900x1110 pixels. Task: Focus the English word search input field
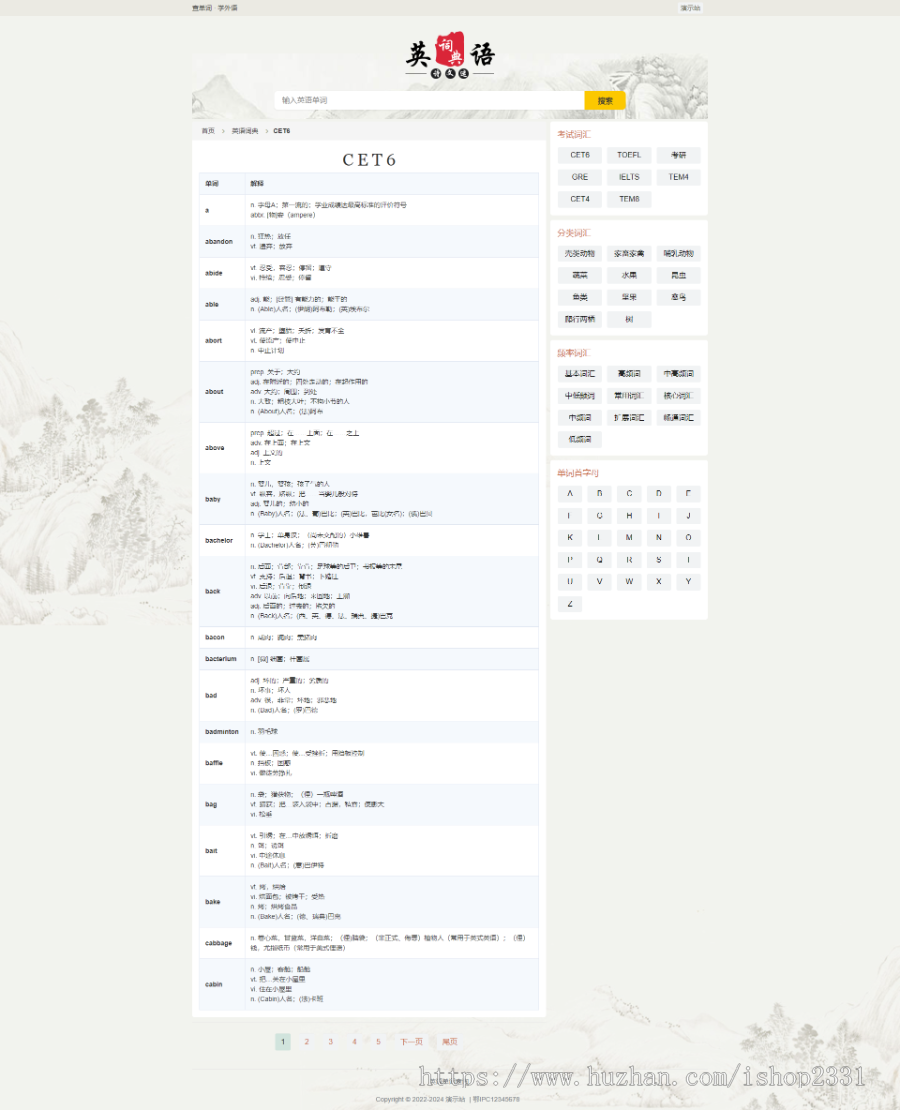pyautogui.click(x=429, y=101)
